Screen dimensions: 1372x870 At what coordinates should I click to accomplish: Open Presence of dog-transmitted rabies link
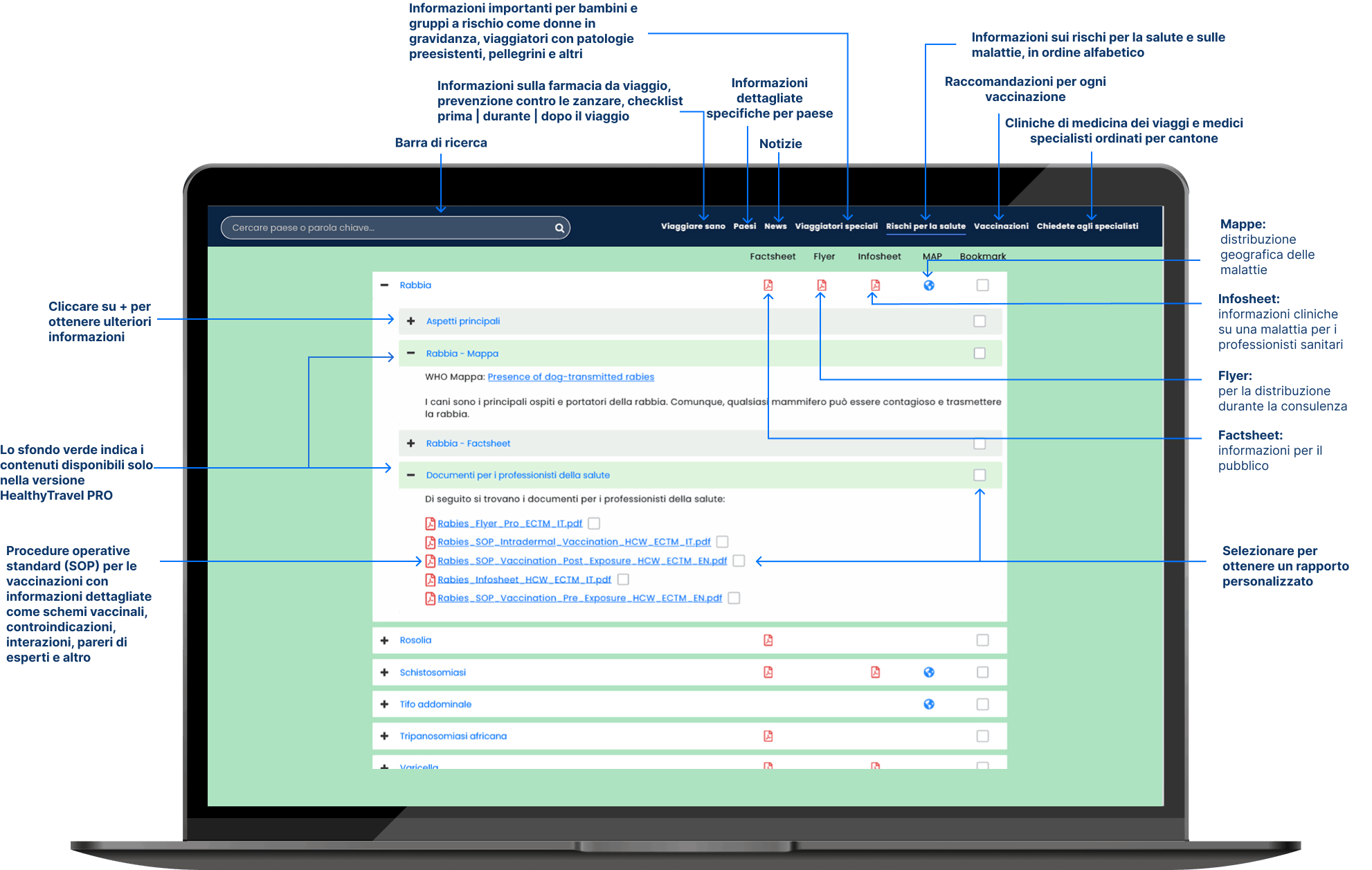[x=570, y=377]
